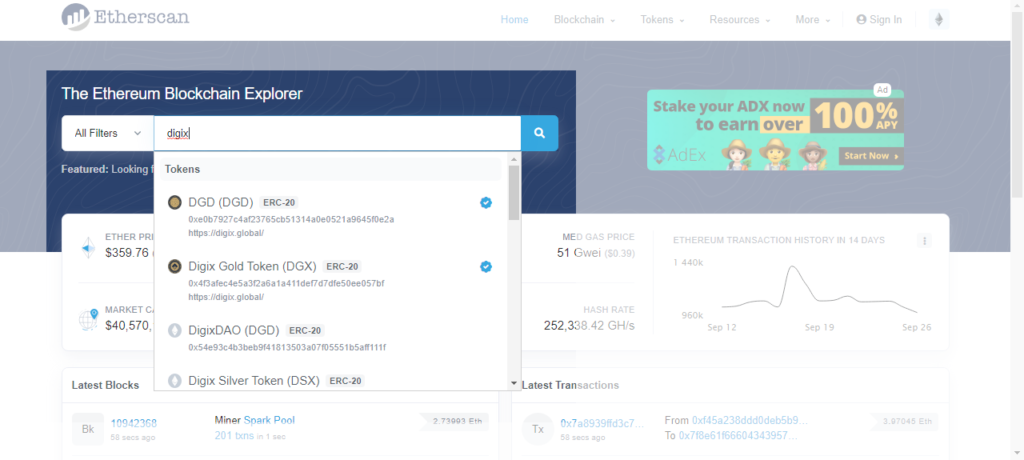
Task: Click the Etherscan logo
Action: point(125,16)
